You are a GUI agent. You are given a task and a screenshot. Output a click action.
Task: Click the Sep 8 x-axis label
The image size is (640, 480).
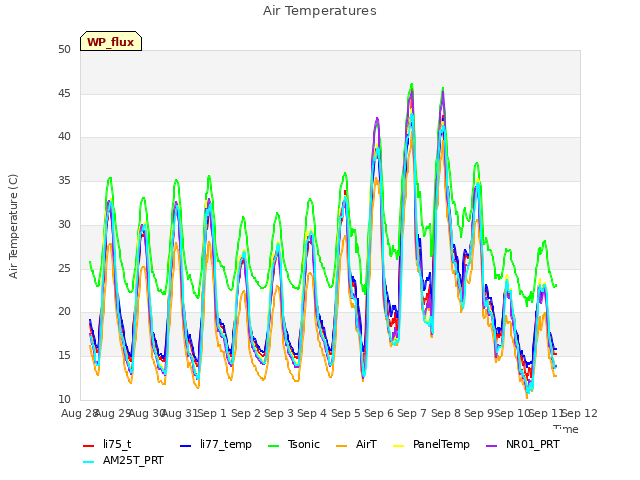446,413
